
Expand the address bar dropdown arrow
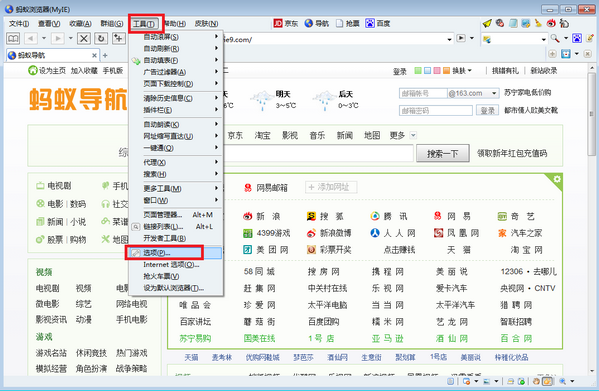click(449, 39)
